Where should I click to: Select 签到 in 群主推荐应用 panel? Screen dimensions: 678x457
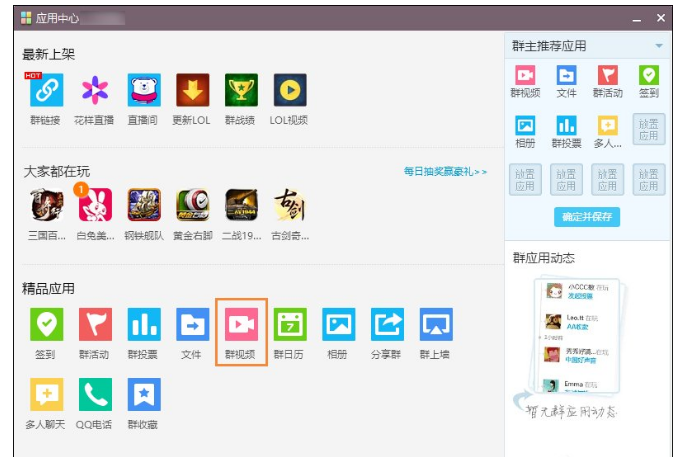[649, 75]
